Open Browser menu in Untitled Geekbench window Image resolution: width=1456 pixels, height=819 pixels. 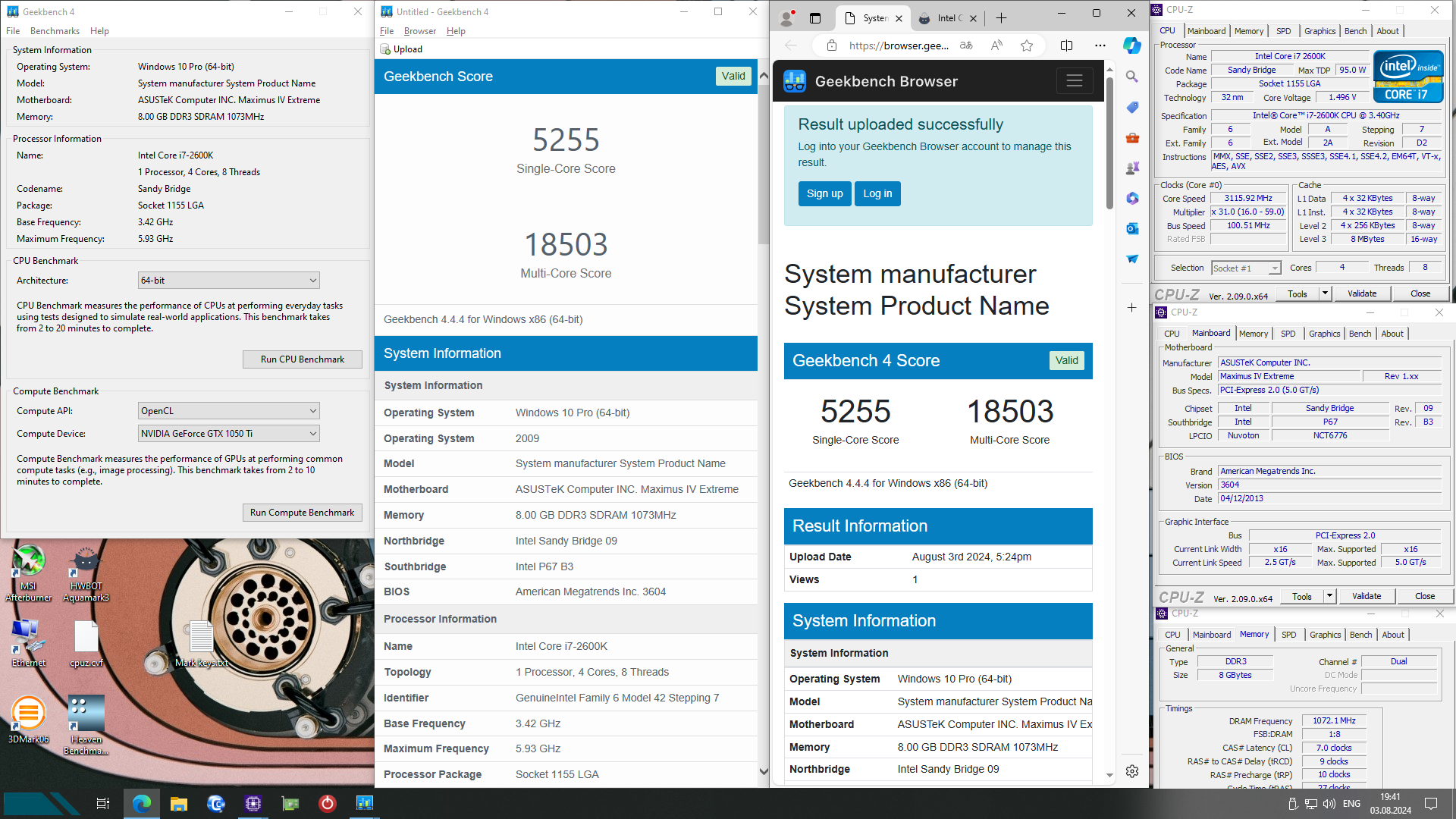pyautogui.click(x=419, y=31)
